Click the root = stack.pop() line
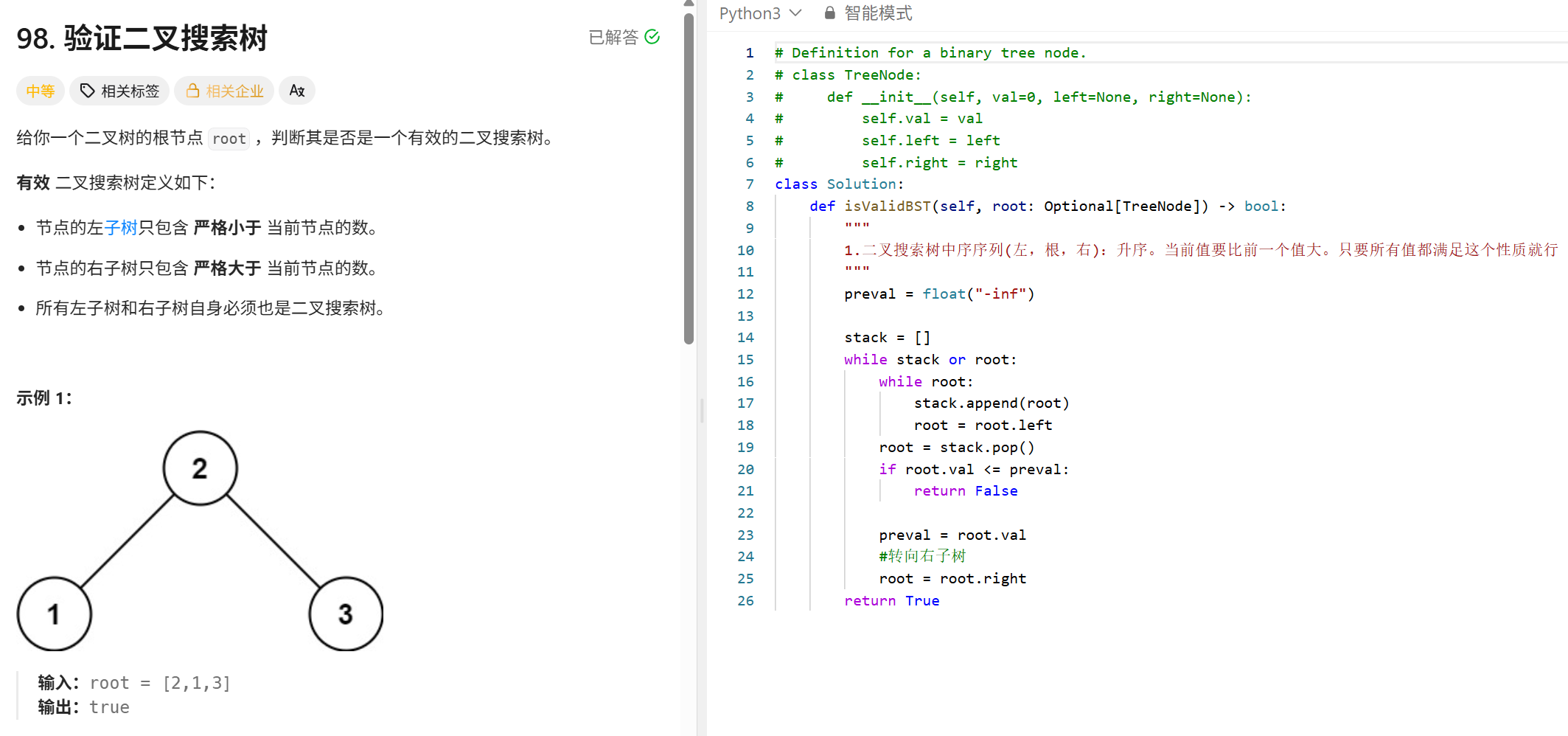The height and width of the screenshot is (736, 1568). (957, 448)
